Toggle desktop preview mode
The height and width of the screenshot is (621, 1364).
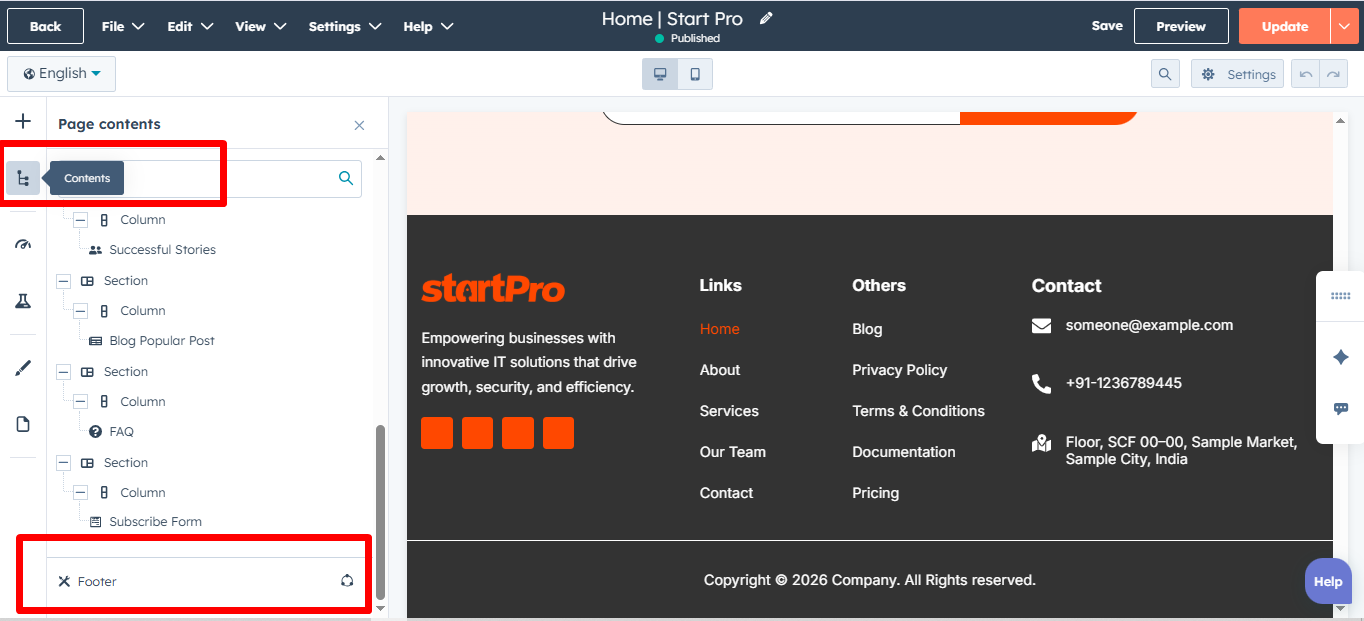point(660,73)
